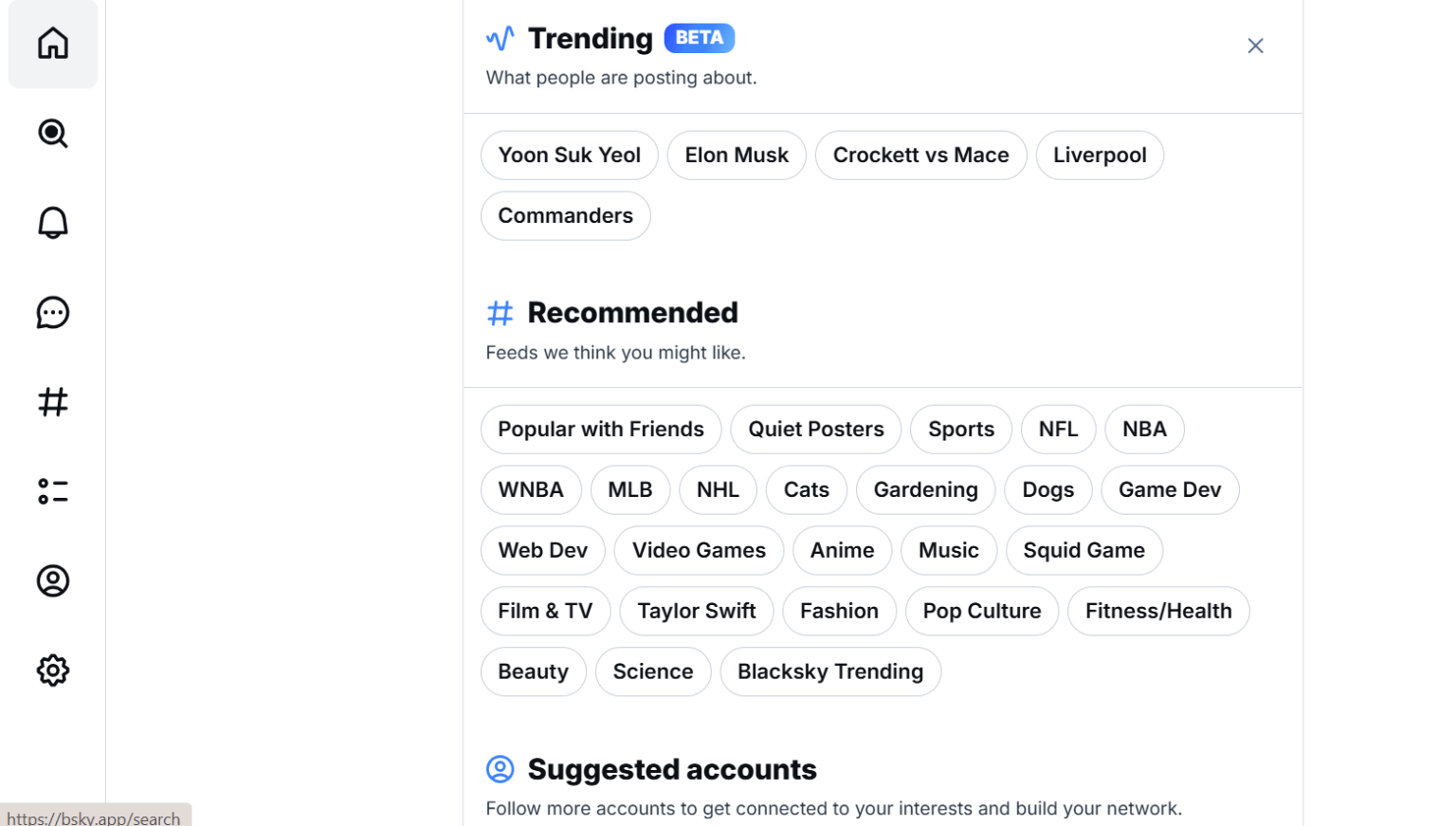Browse the "Taylor Swift" feed
Screen dimensions: 1456x826
(697, 611)
